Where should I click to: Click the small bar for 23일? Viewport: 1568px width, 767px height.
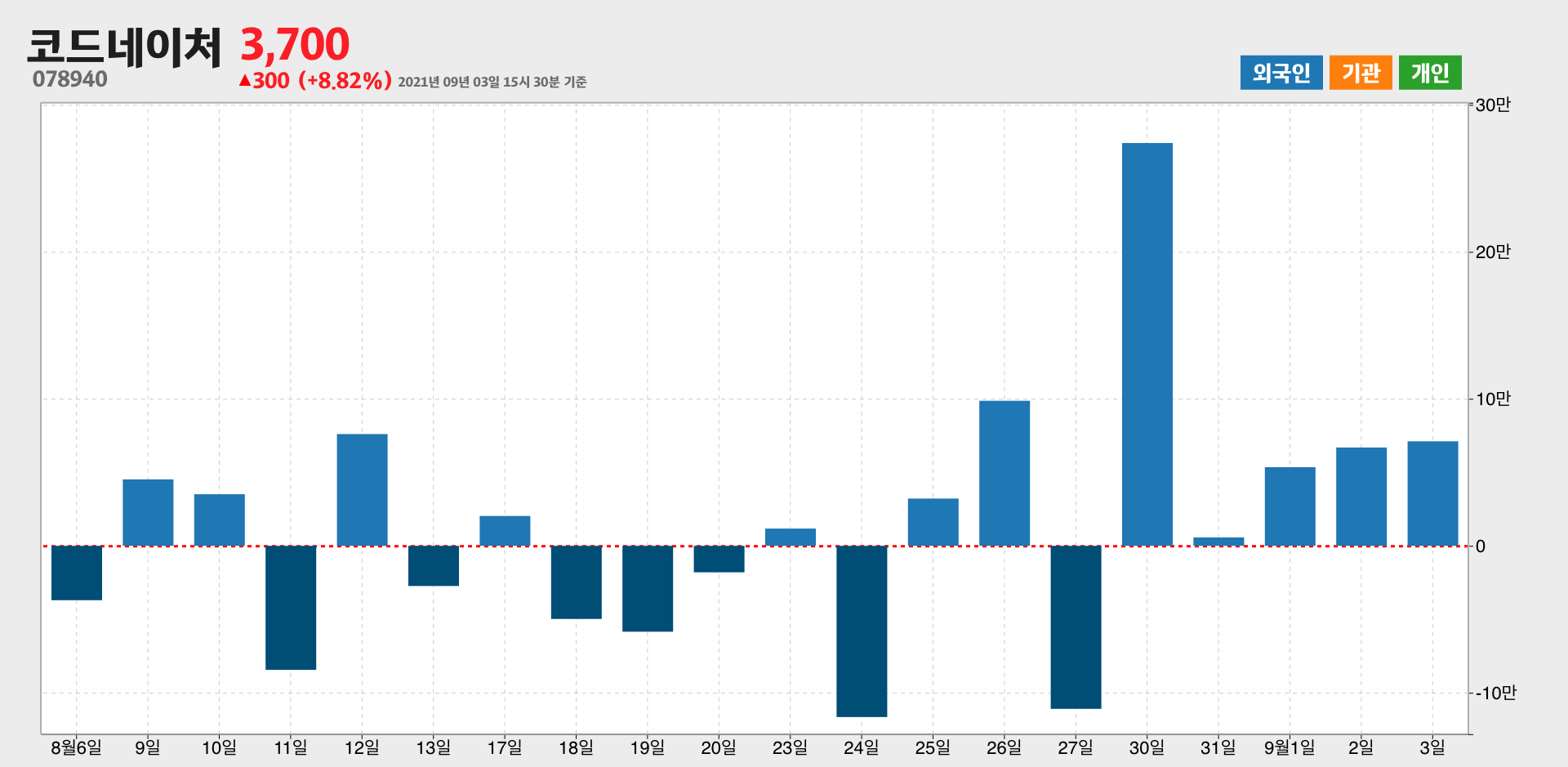tap(791, 537)
